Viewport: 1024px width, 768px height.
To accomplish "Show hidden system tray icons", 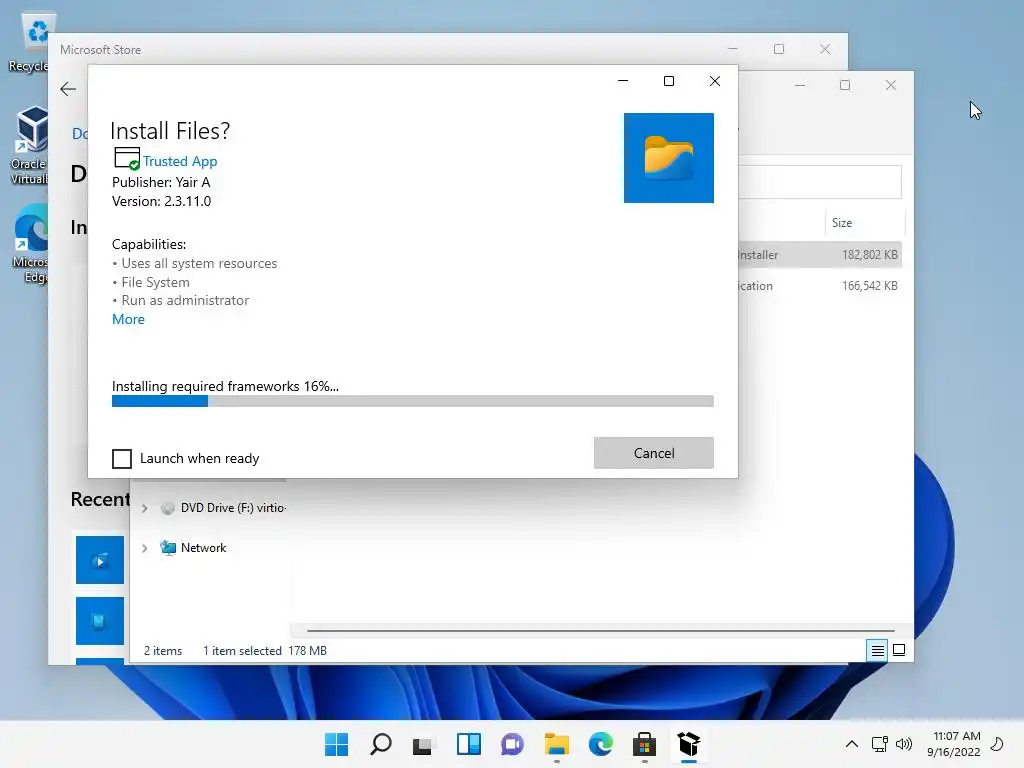I will tap(852, 744).
